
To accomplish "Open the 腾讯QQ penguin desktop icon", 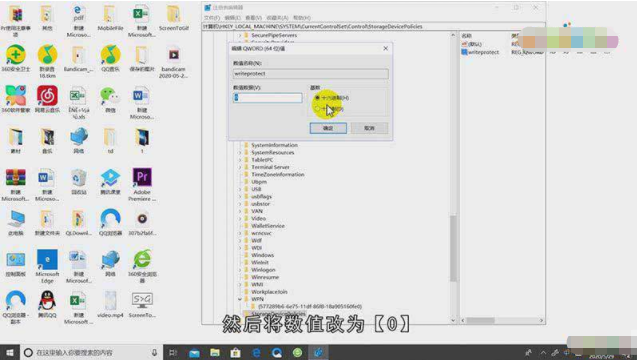I will click(47, 304).
